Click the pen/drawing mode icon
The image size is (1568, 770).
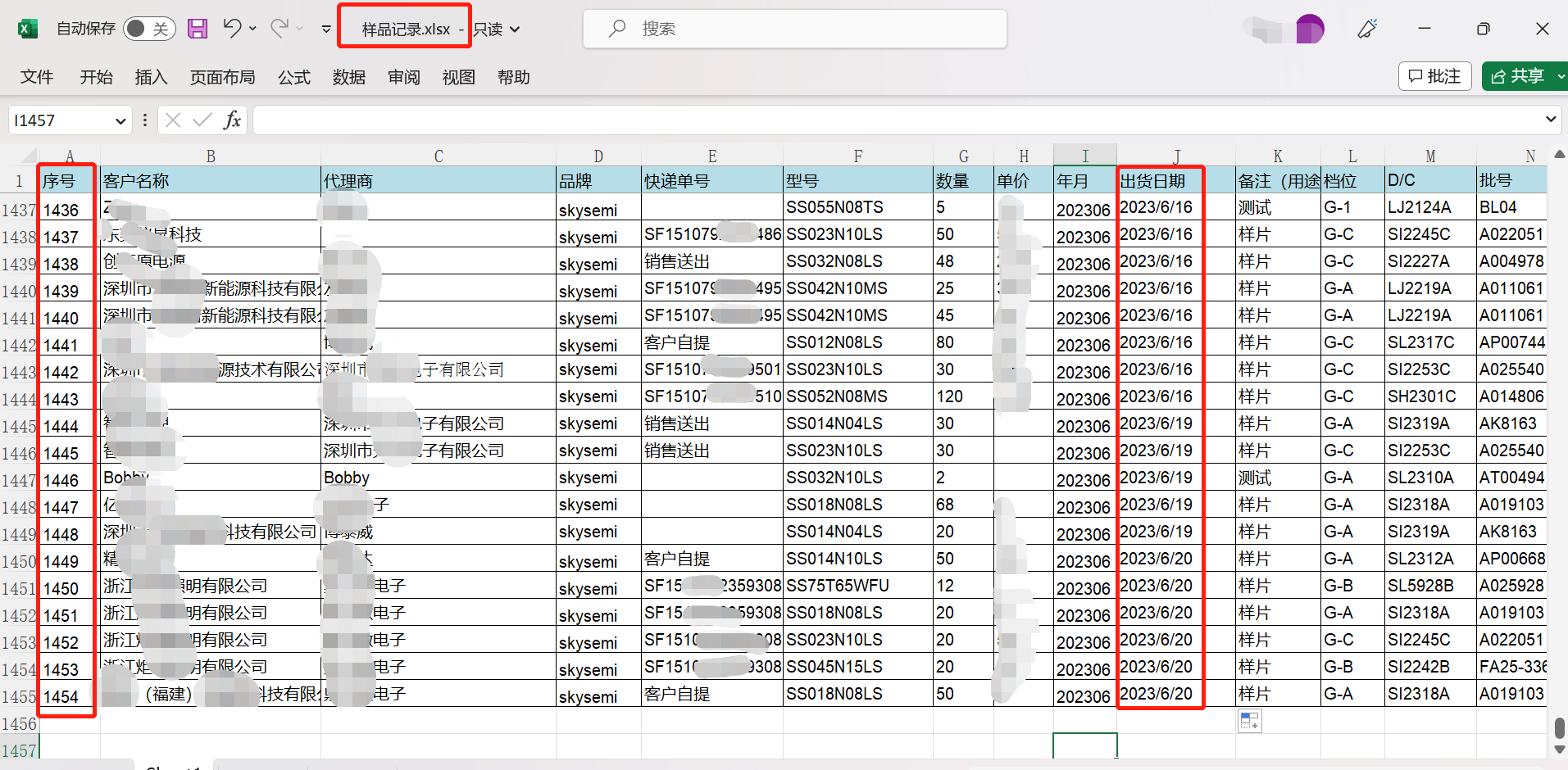coord(1367,29)
